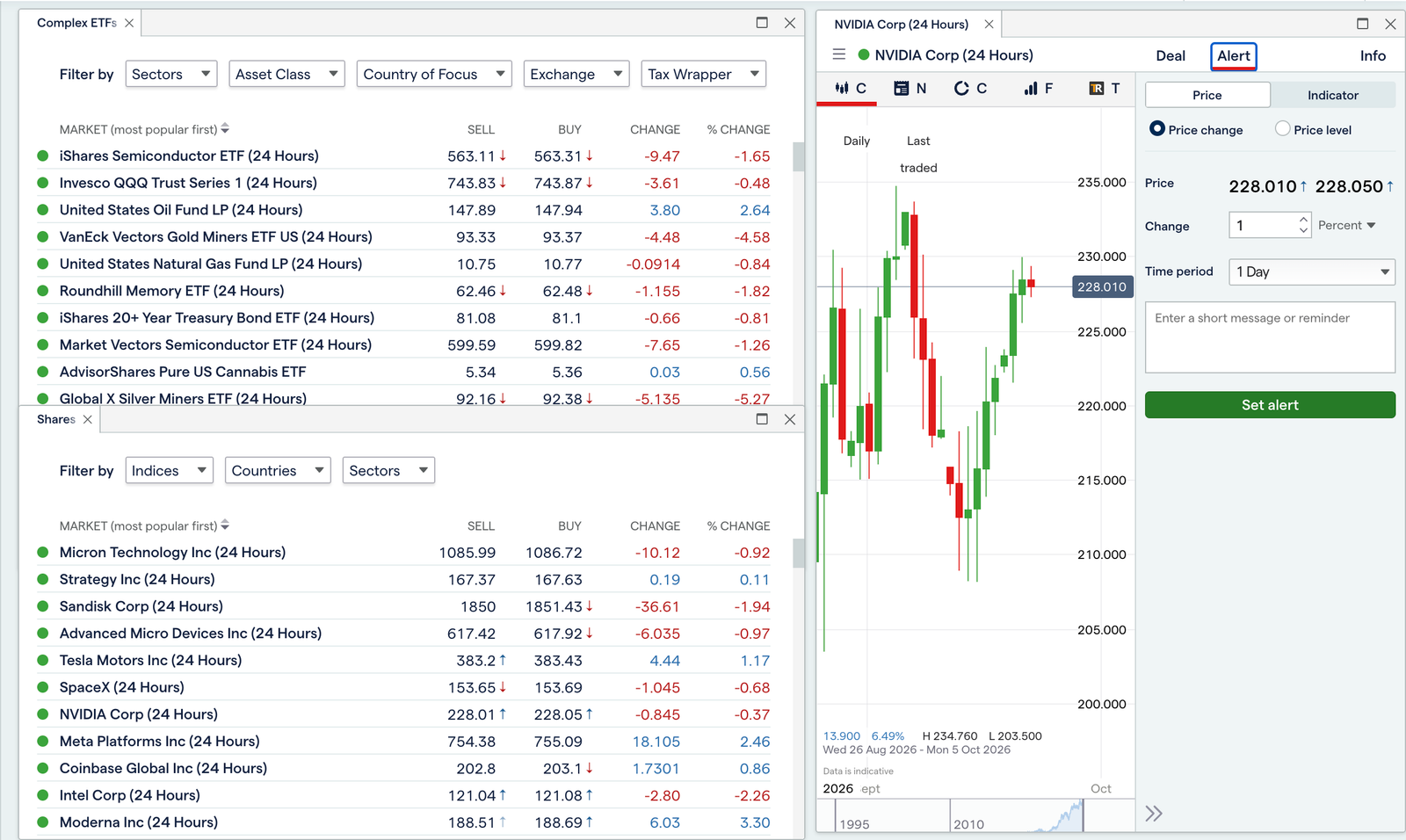
Task: Click the Set alert button
Action: [1270, 404]
